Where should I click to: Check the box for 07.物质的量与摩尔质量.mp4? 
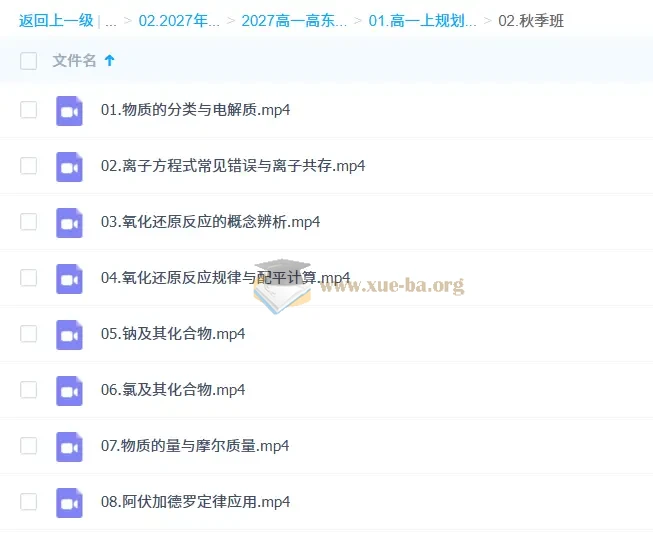(x=28, y=445)
